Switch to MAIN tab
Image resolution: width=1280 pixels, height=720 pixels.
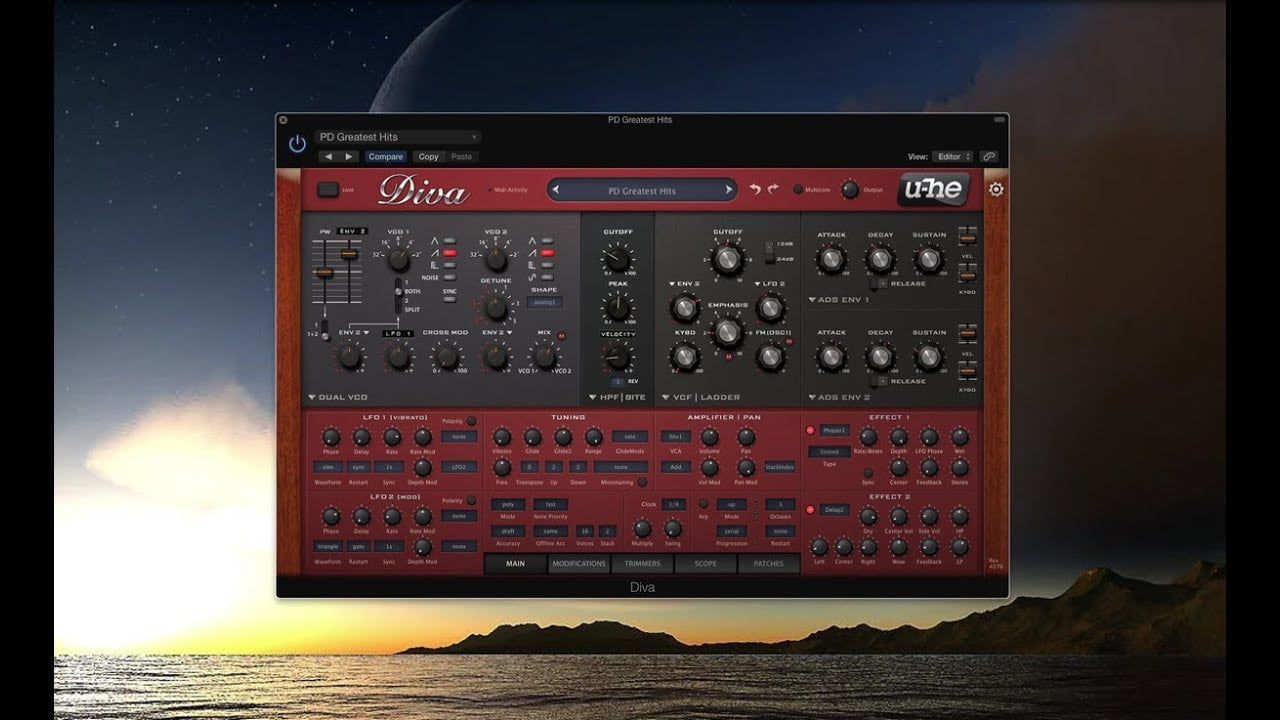[x=515, y=564]
